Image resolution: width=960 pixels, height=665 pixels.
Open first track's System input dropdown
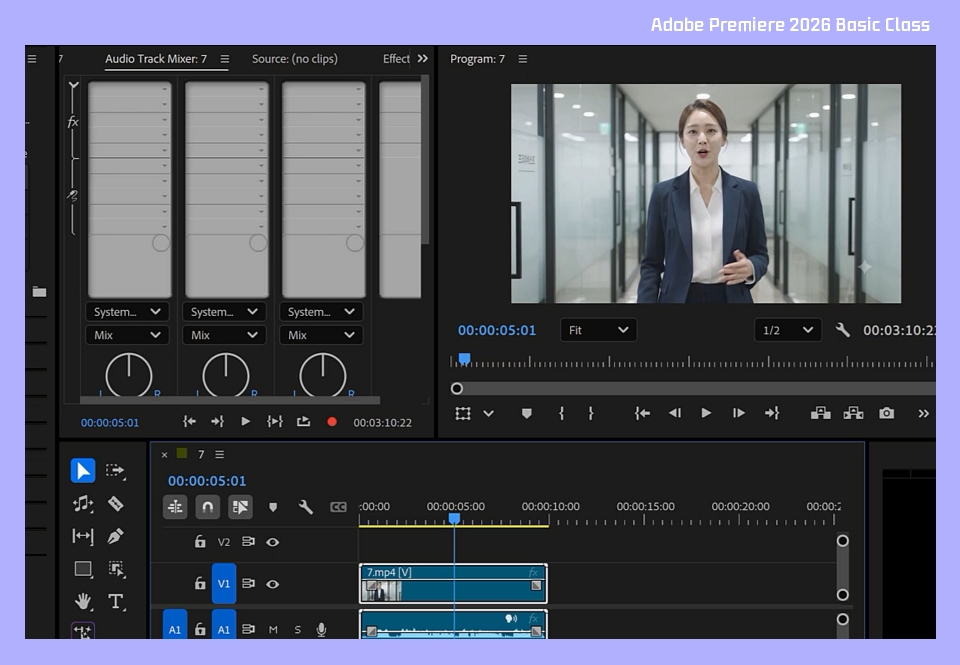(x=127, y=312)
